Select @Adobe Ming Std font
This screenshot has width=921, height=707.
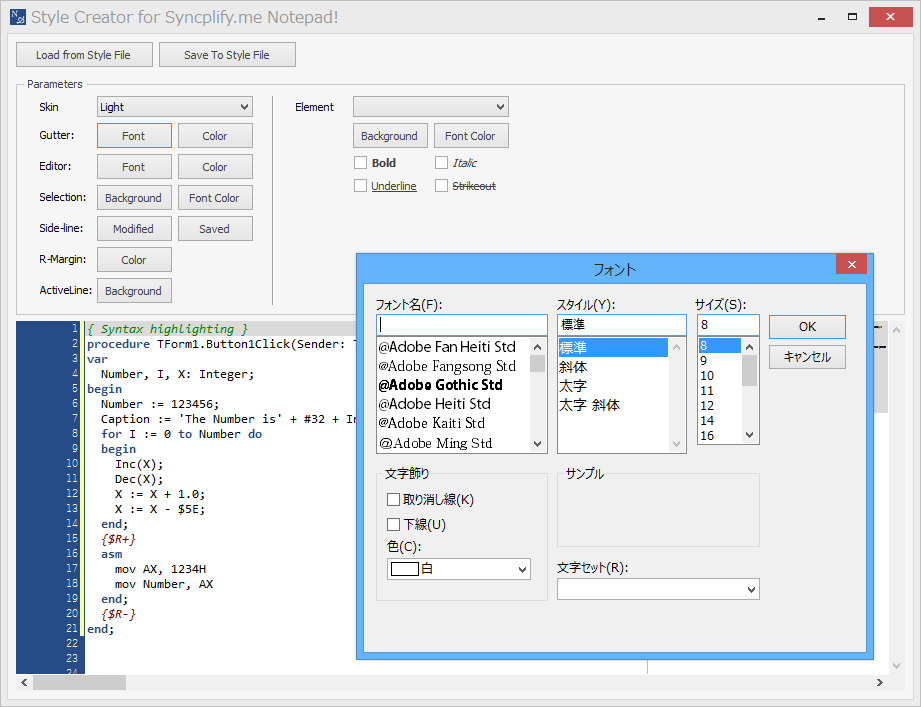tap(436, 443)
